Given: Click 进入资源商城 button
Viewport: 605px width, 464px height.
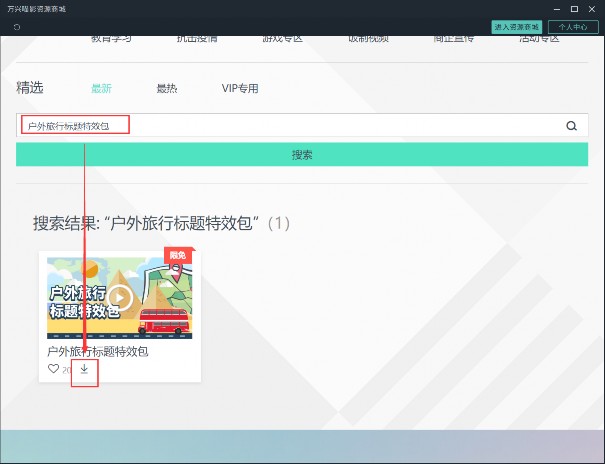Looking at the screenshot, I should [517, 27].
